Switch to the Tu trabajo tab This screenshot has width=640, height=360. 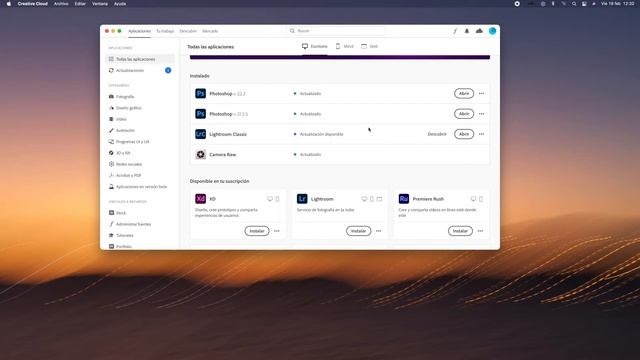pyautogui.click(x=165, y=31)
